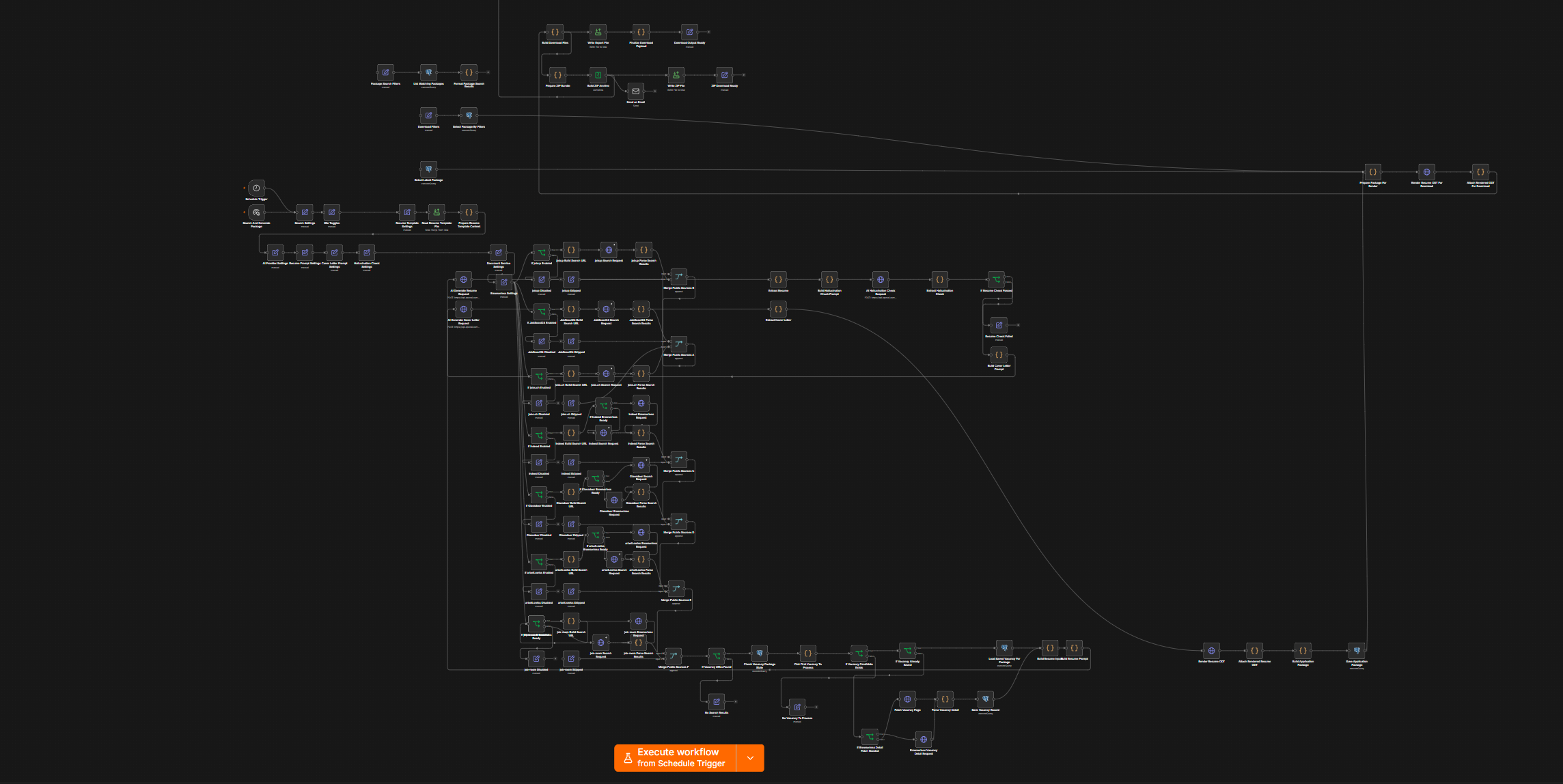Viewport: 1563px width, 784px height.
Task: Select the Check Vacancy Package State node
Action: [x=759, y=653]
